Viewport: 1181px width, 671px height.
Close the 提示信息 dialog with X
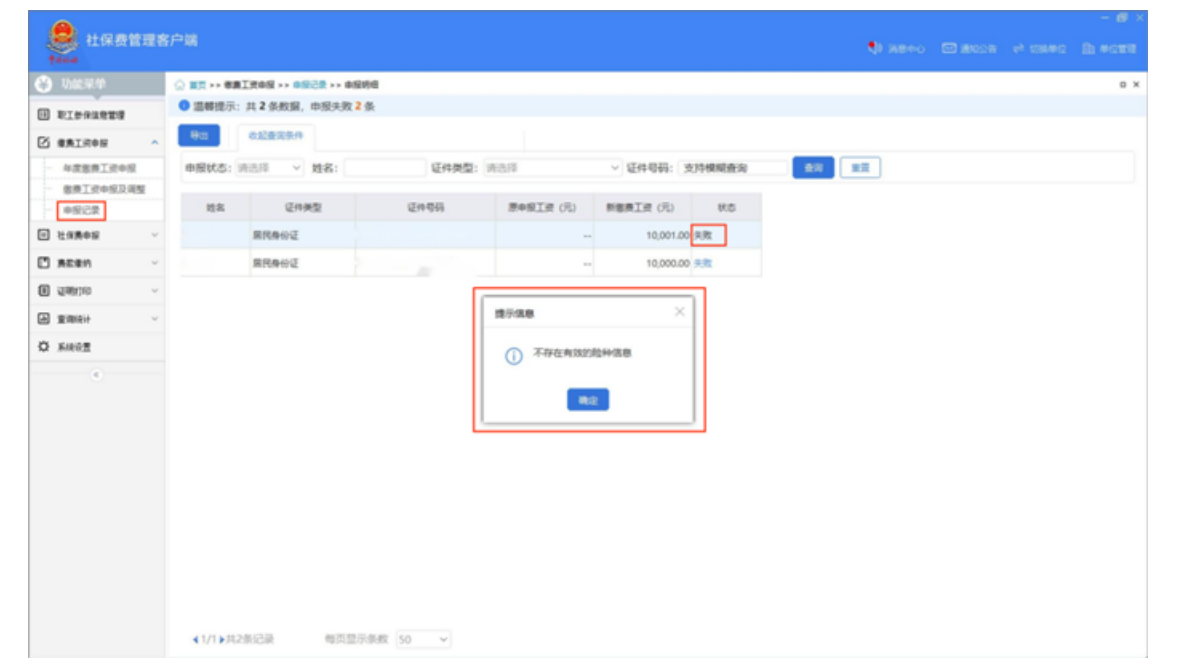679,312
